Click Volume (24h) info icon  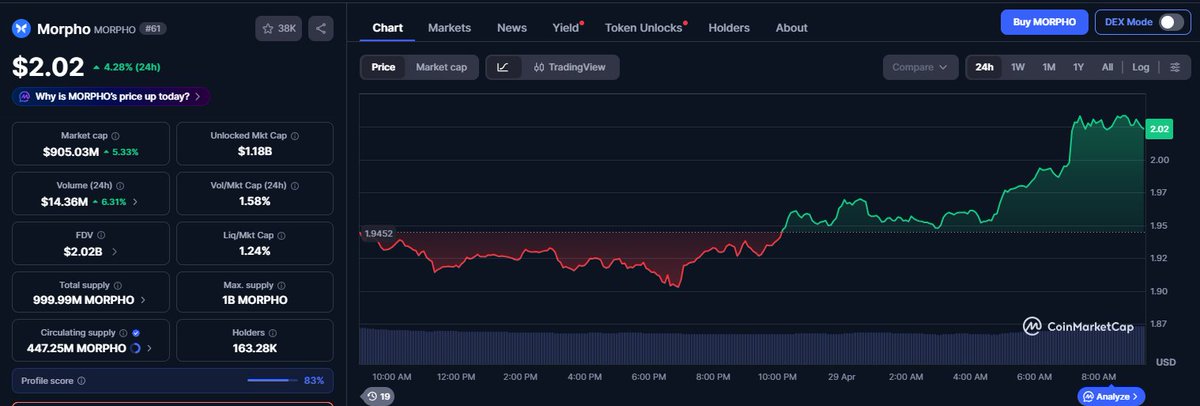click(x=120, y=185)
